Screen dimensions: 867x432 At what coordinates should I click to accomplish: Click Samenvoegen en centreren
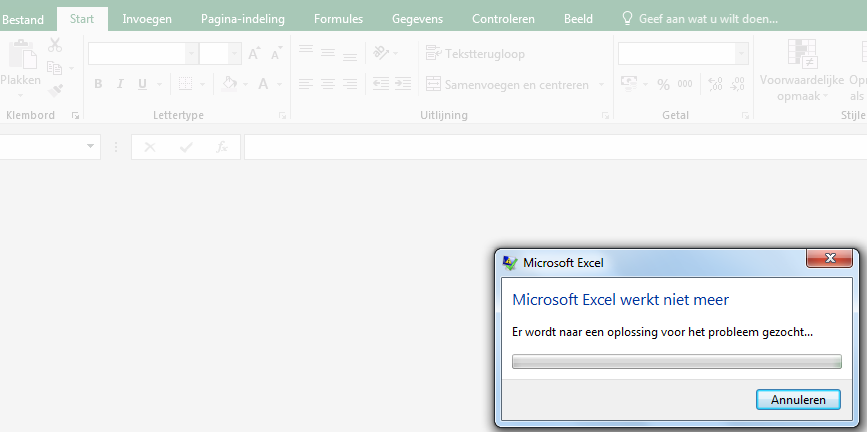pyautogui.click(x=507, y=85)
